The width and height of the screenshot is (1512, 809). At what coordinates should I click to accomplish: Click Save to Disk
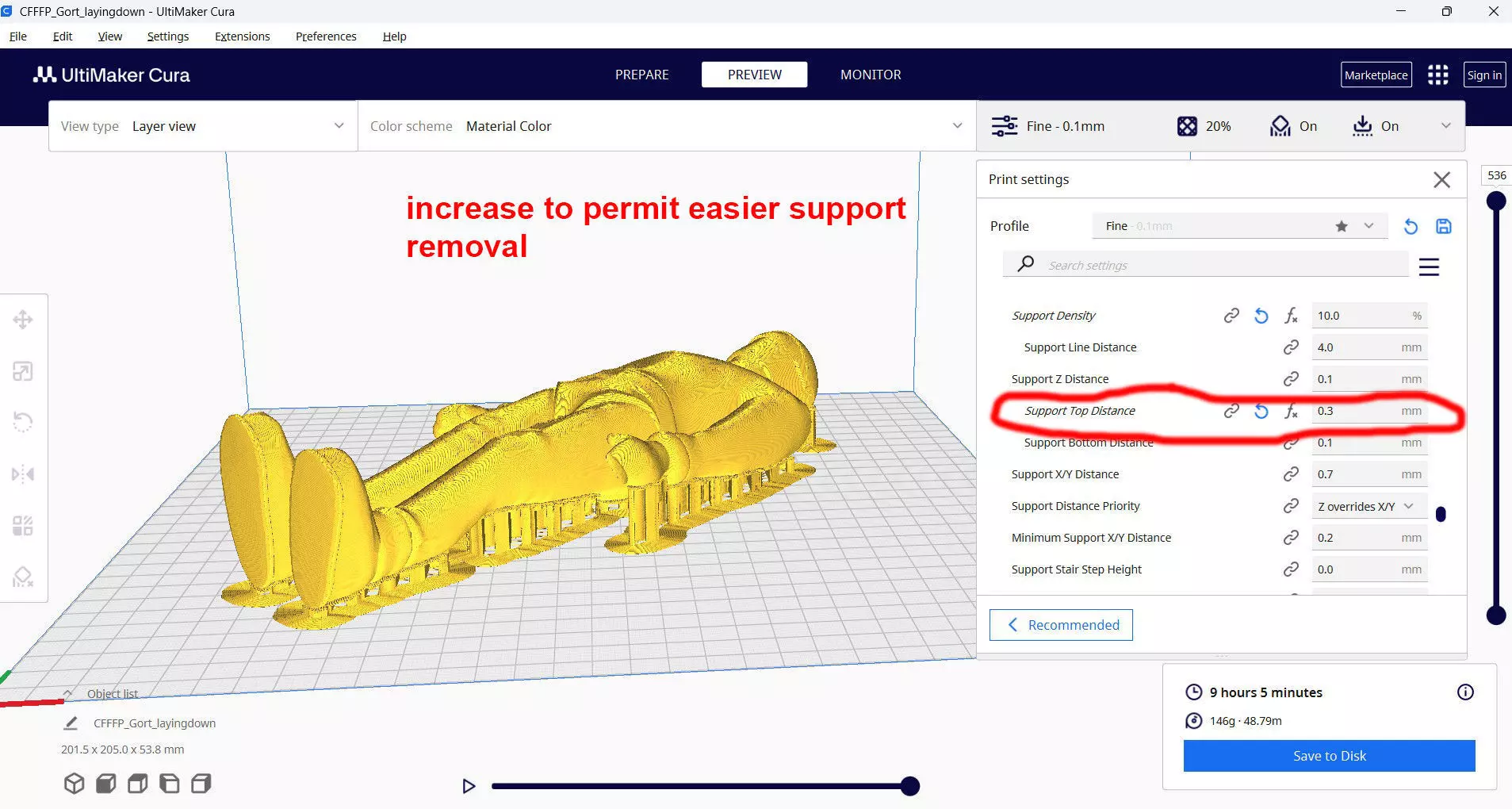1330,756
